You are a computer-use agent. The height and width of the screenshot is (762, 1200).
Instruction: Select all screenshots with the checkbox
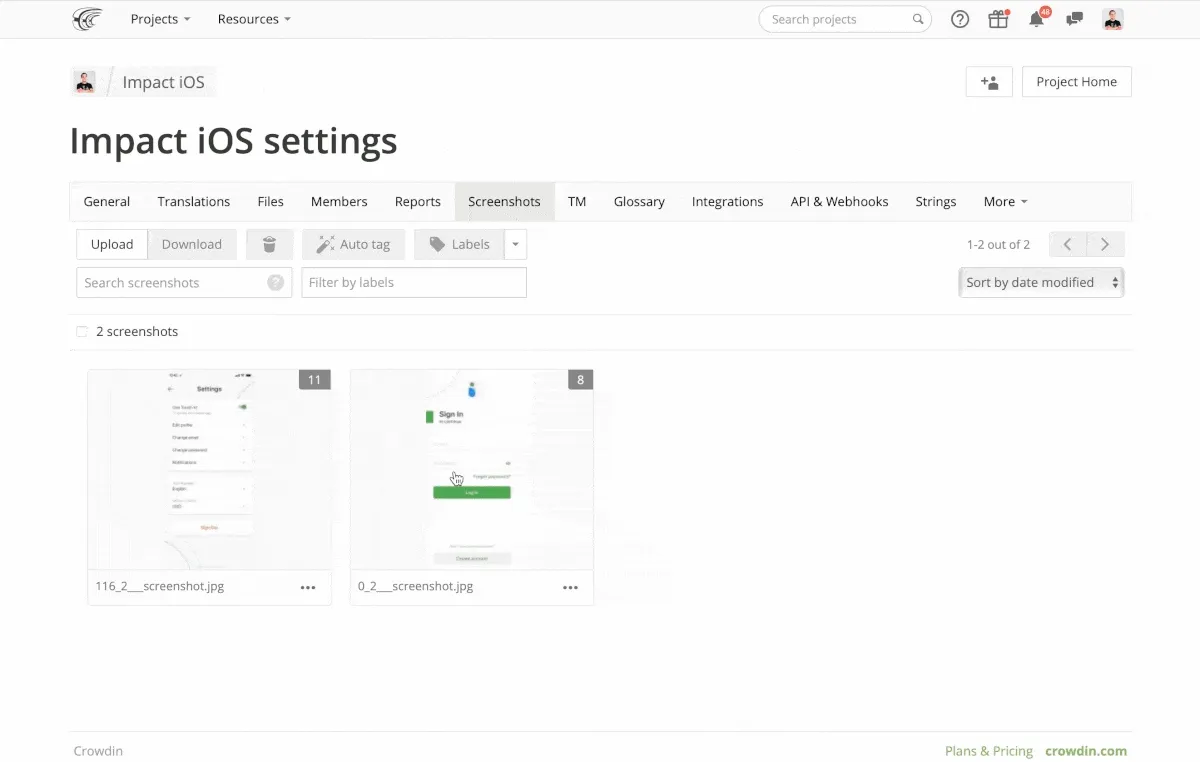tap(81, 331)
